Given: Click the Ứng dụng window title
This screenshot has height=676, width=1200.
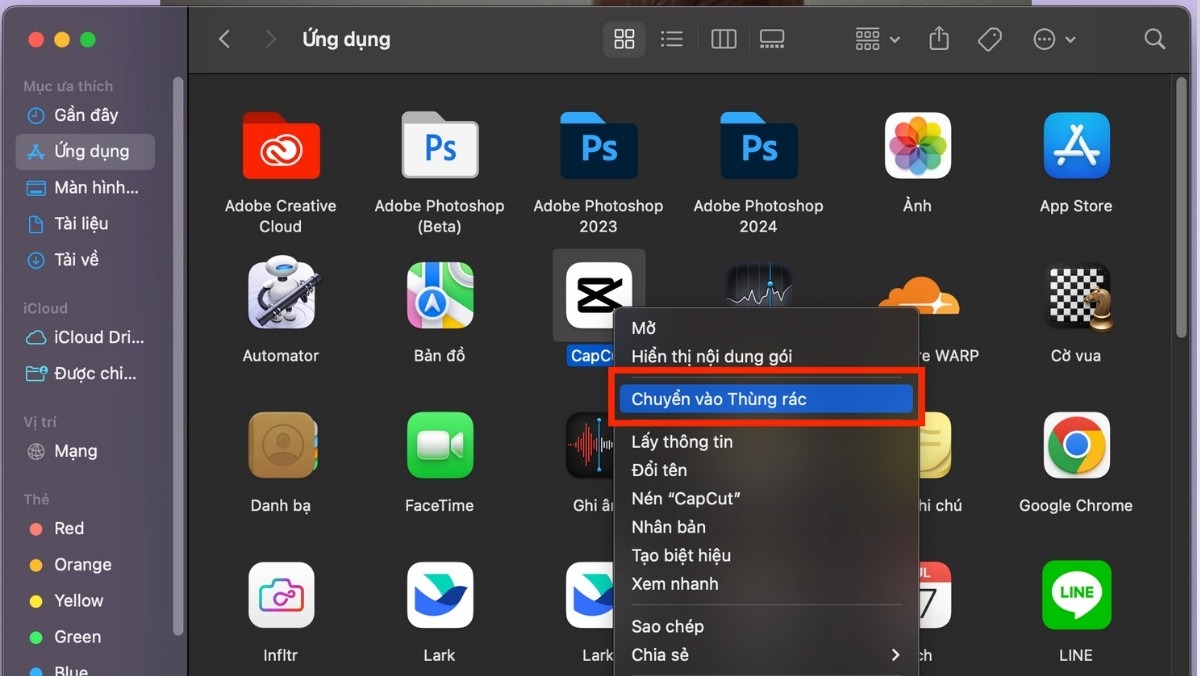Looking at the screenshot, I should [346, 39].
